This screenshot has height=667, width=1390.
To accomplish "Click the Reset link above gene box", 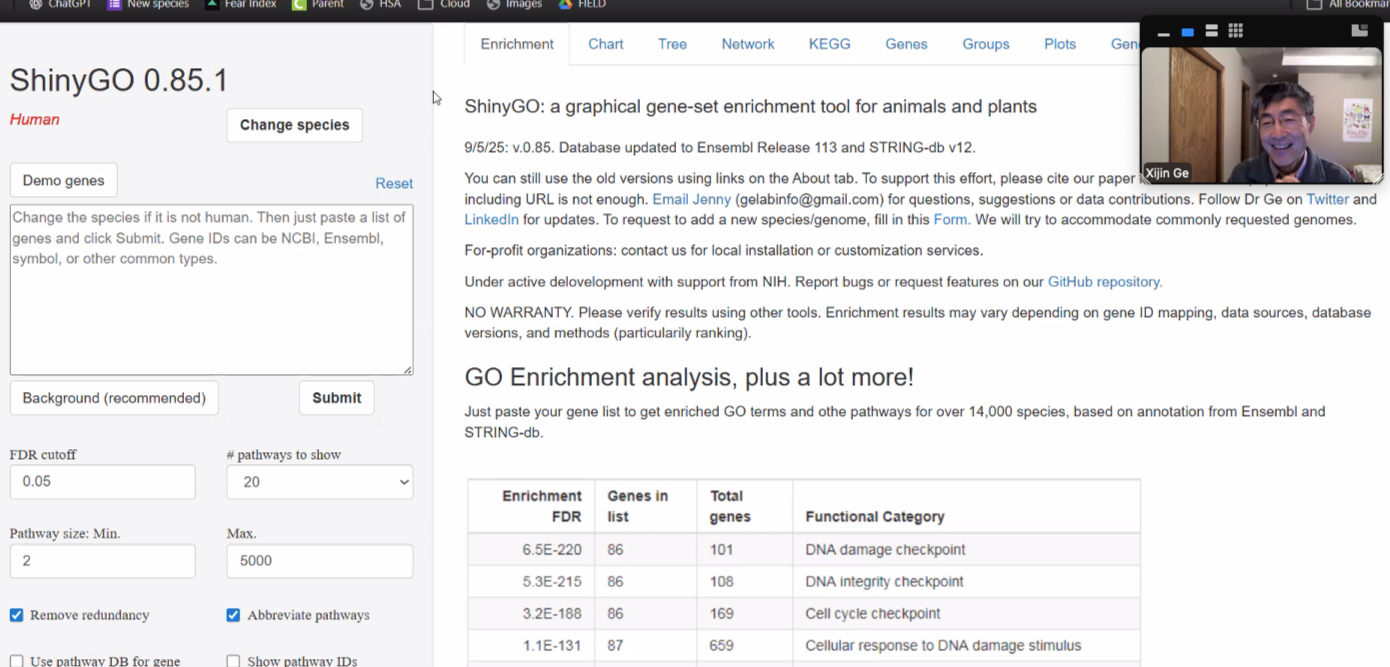I will [x=393, y=183].
